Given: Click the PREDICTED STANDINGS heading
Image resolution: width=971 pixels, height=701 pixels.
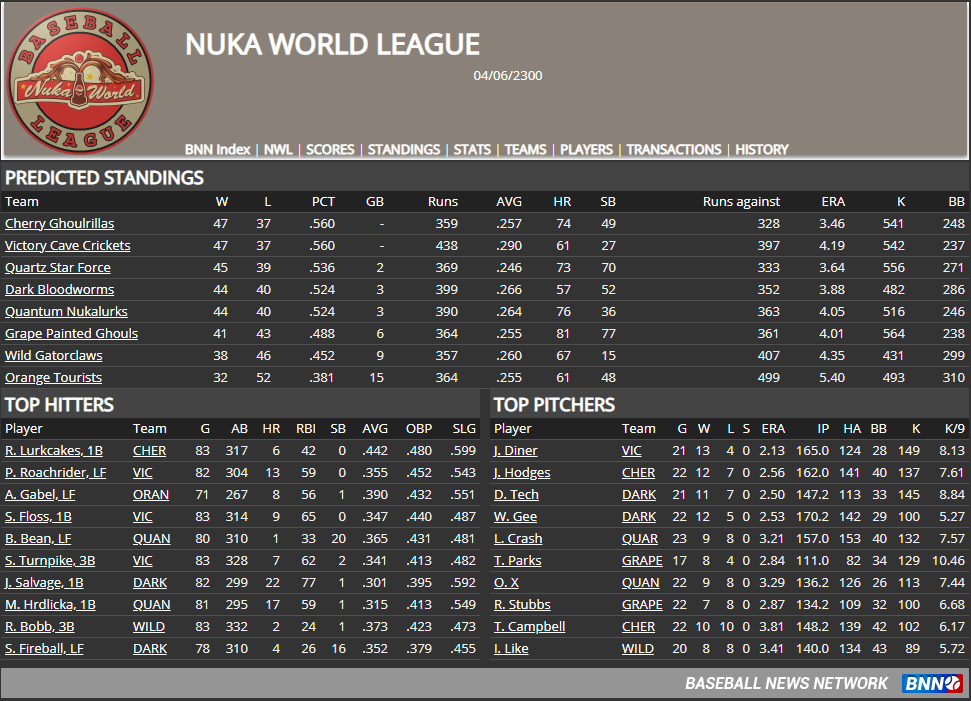Looking at the screenshot, I should coord(104,178).
